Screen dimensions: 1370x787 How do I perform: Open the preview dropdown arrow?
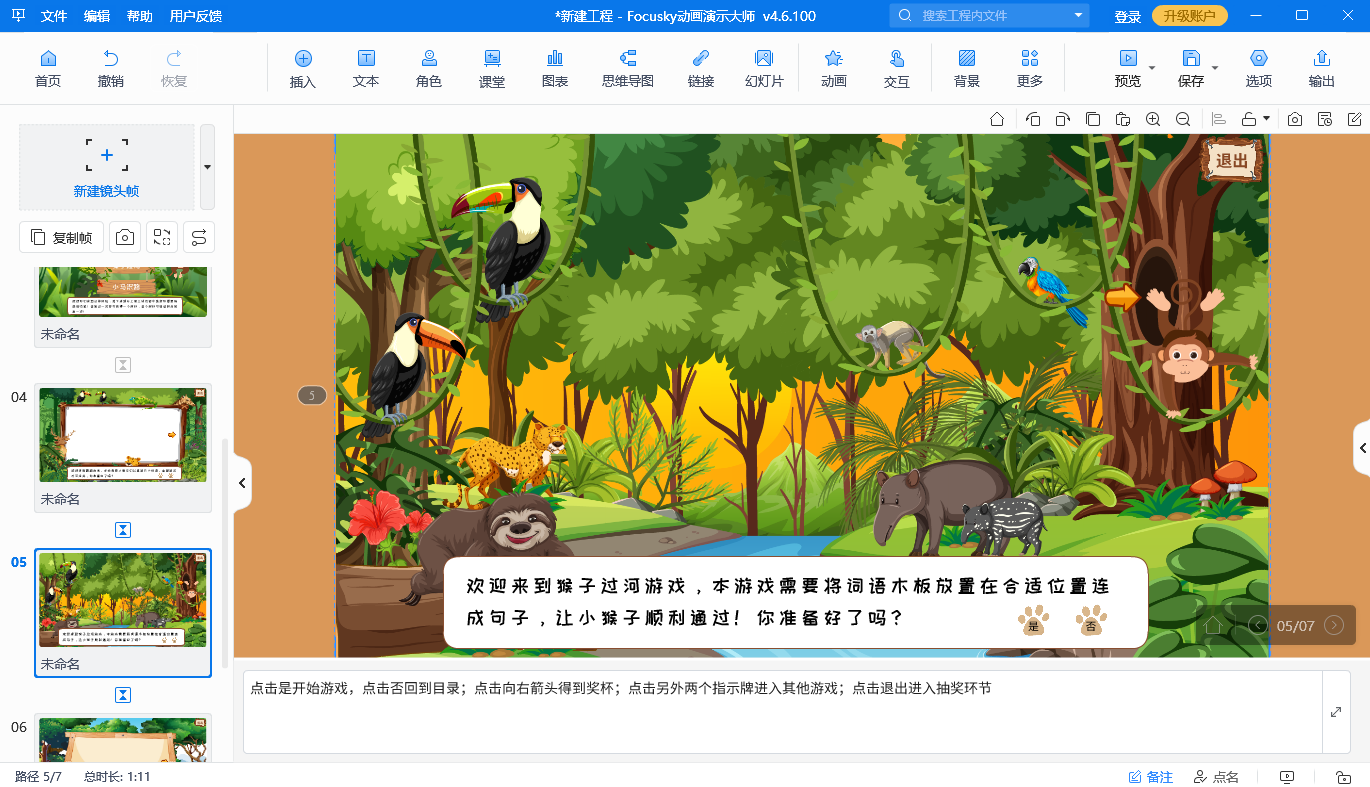(x=1152, y=68)
